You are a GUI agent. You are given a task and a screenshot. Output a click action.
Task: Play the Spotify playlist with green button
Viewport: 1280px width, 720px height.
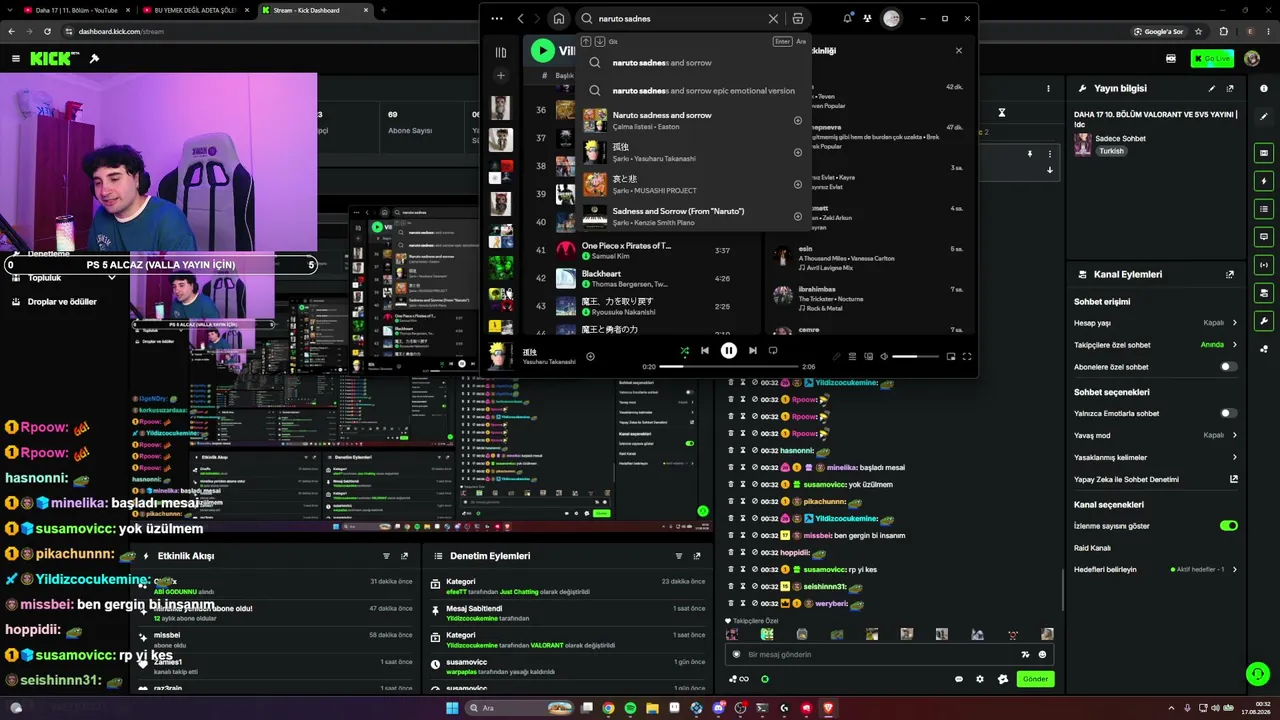[x=542, y=50]
